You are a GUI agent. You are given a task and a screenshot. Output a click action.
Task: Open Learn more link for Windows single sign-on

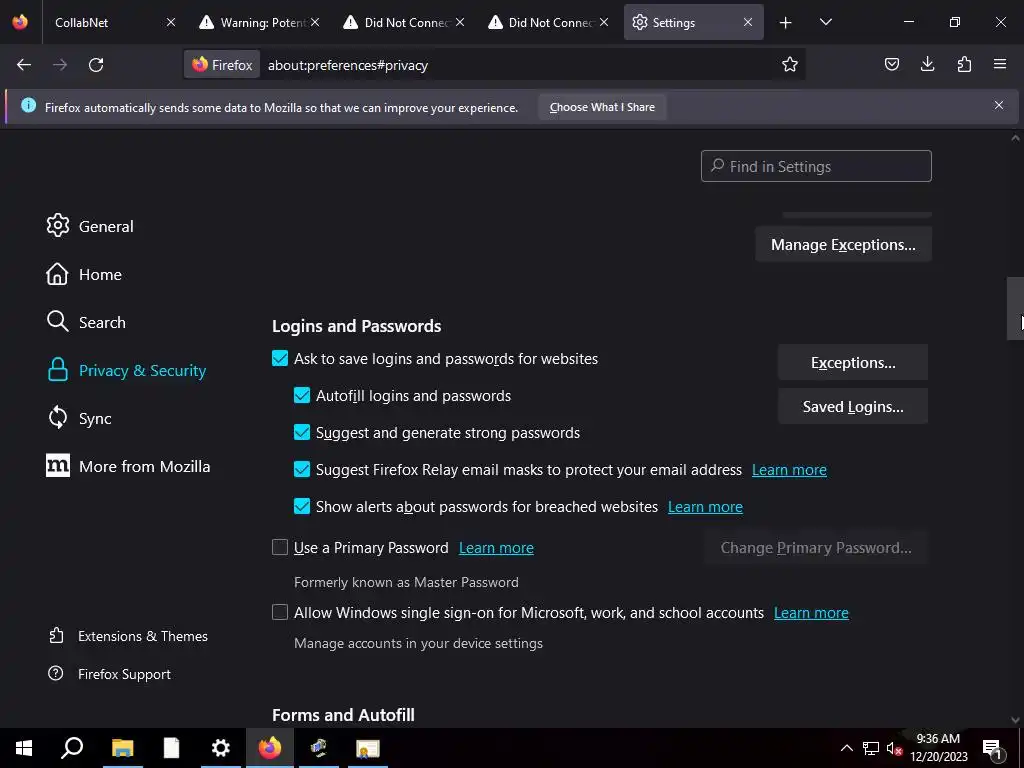[811, 613]
